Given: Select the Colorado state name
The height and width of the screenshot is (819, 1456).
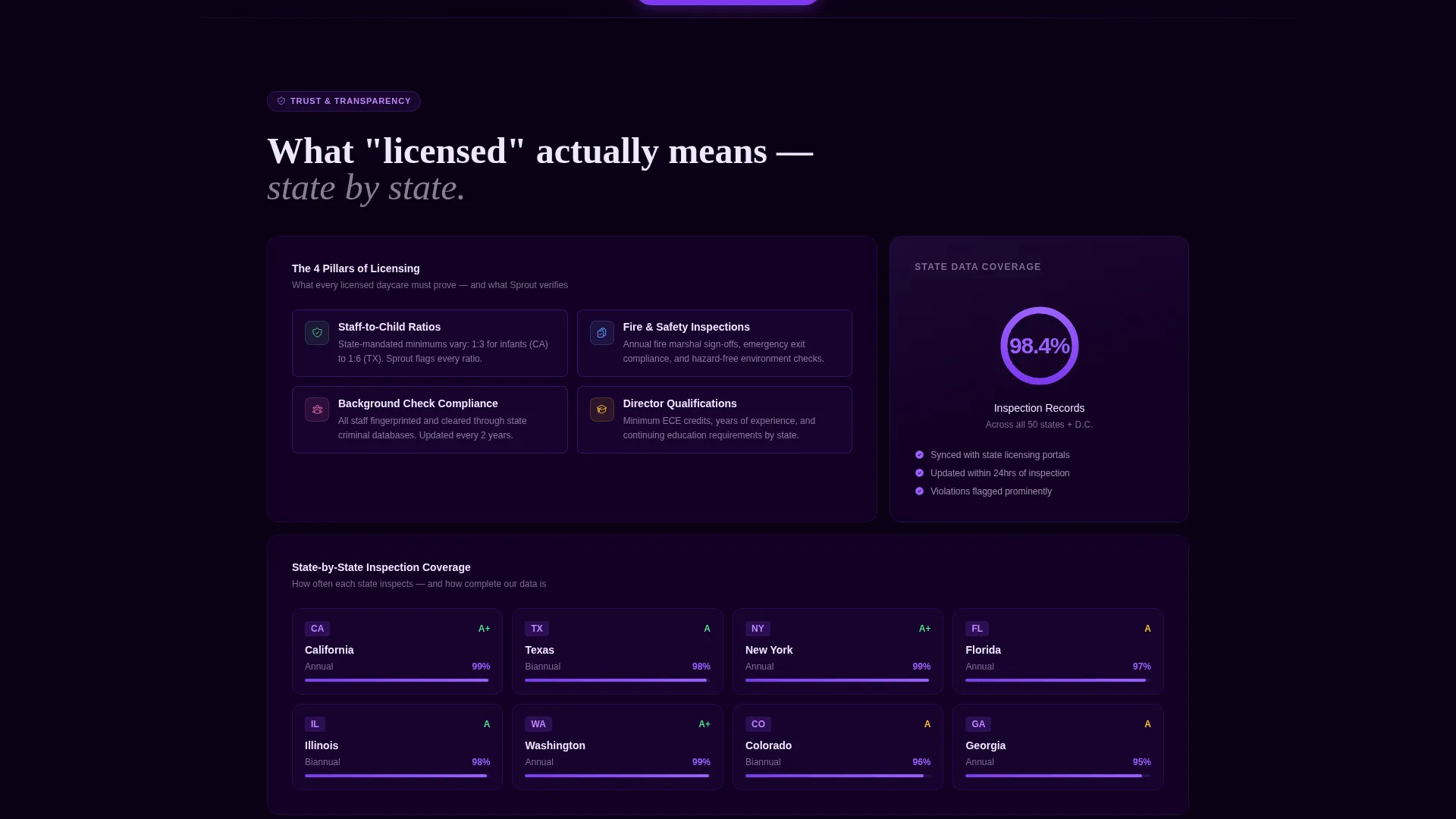Looking at the screenshot, I should pos(768,745).
